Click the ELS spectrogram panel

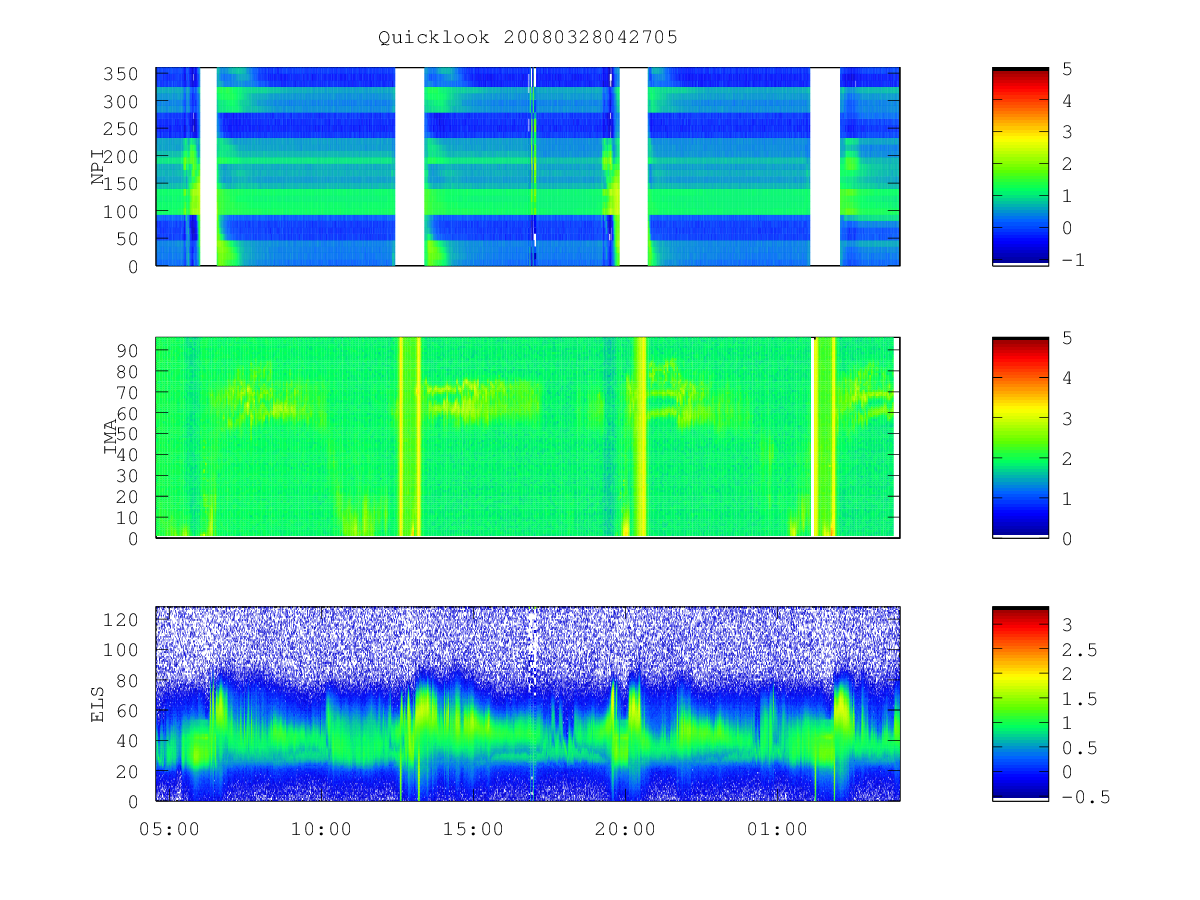528,704
